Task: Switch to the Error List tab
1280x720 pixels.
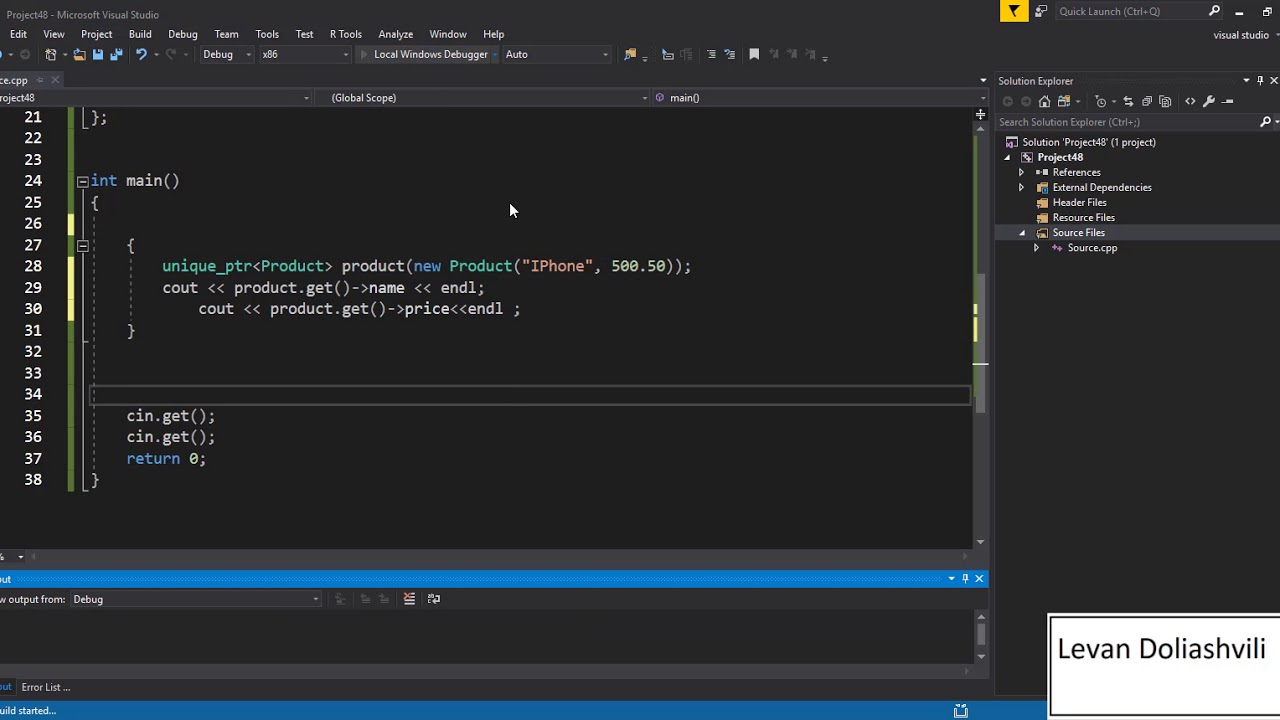Action: [x=46, y=687]
